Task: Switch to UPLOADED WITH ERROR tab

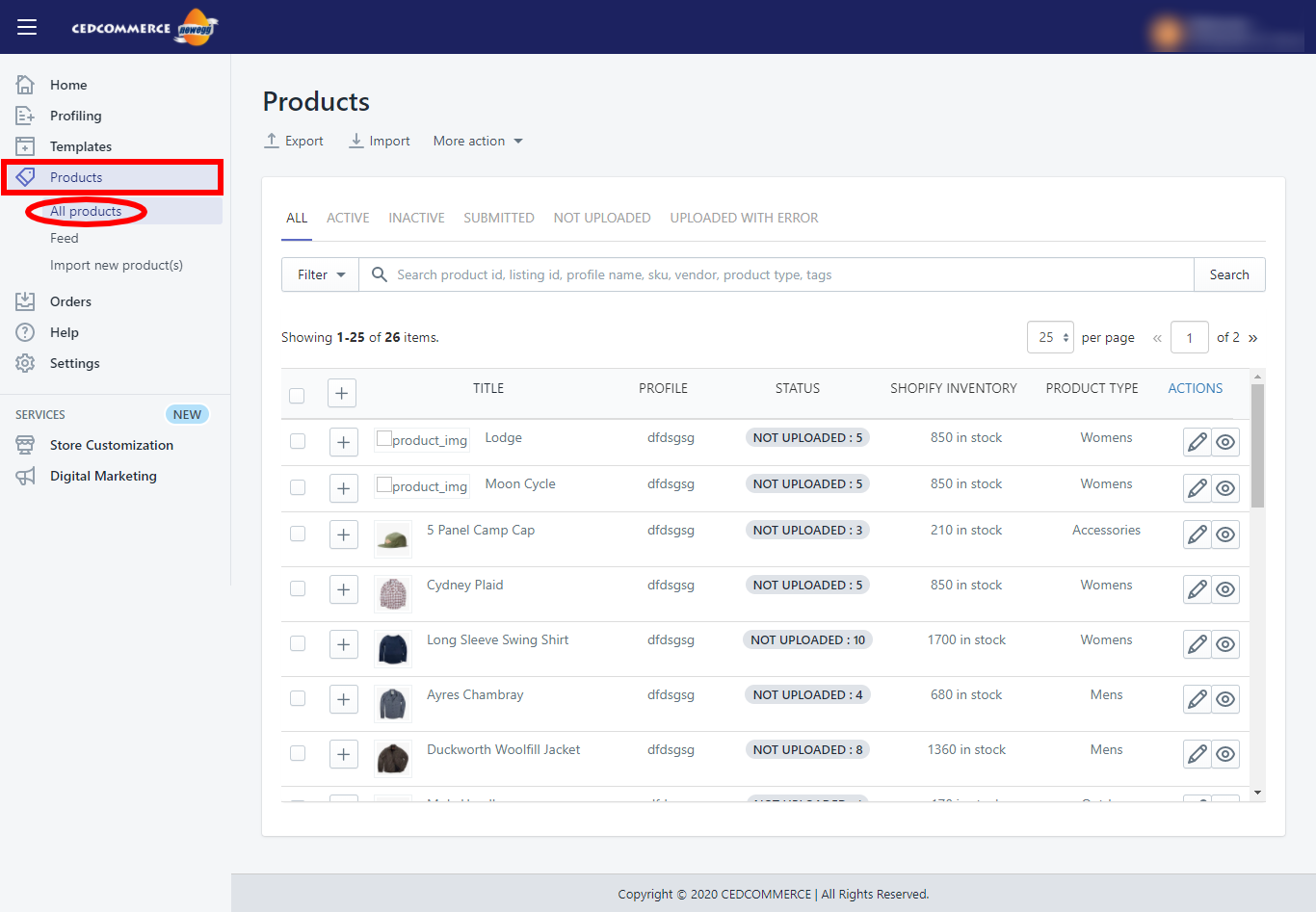Action: (x=744, y=218)
